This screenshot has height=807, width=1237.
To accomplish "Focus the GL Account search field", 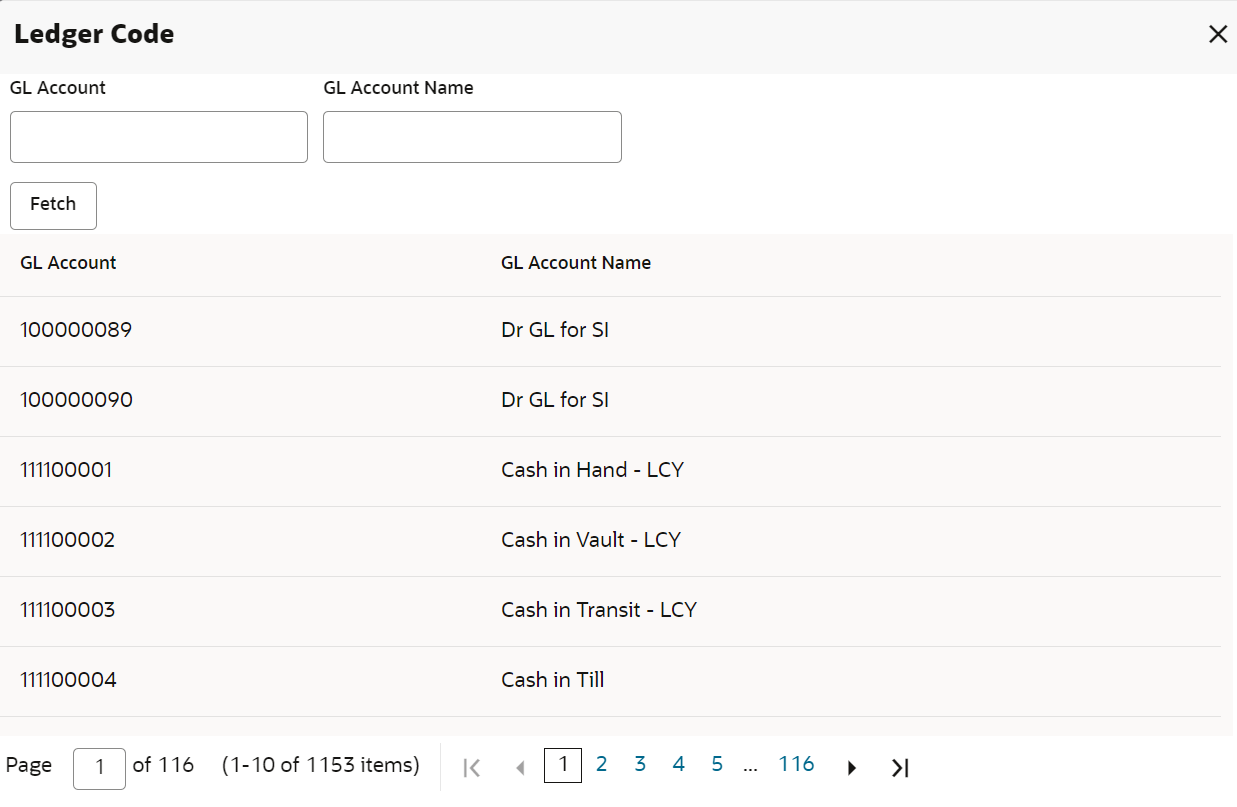I will tap(159, 137).
